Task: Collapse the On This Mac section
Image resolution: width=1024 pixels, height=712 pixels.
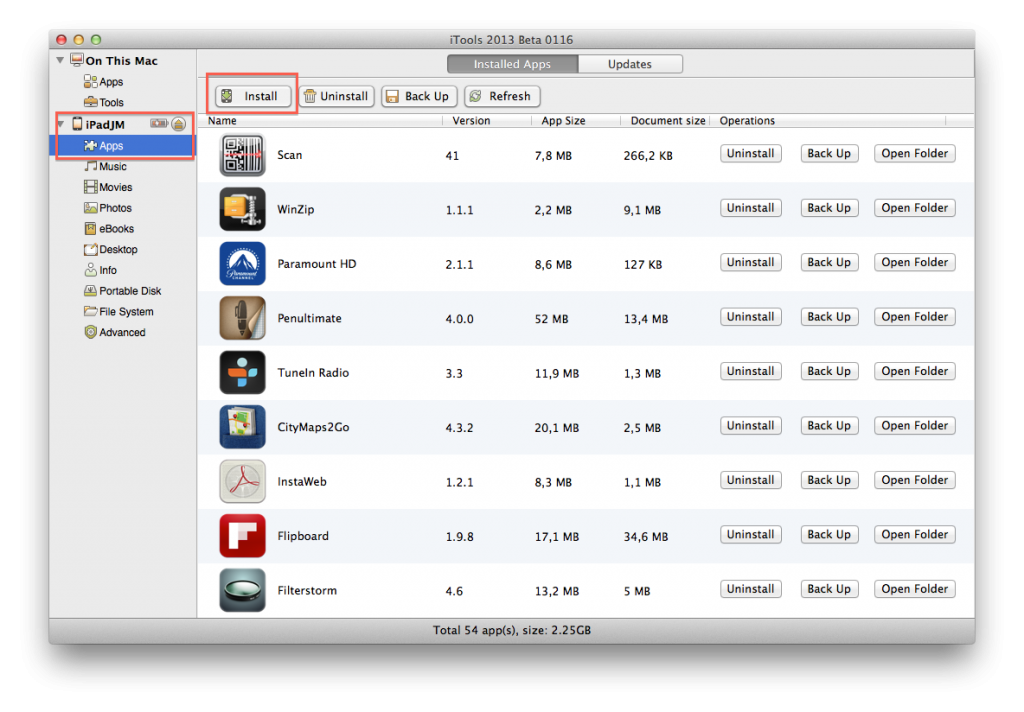Action: (60, 60)
